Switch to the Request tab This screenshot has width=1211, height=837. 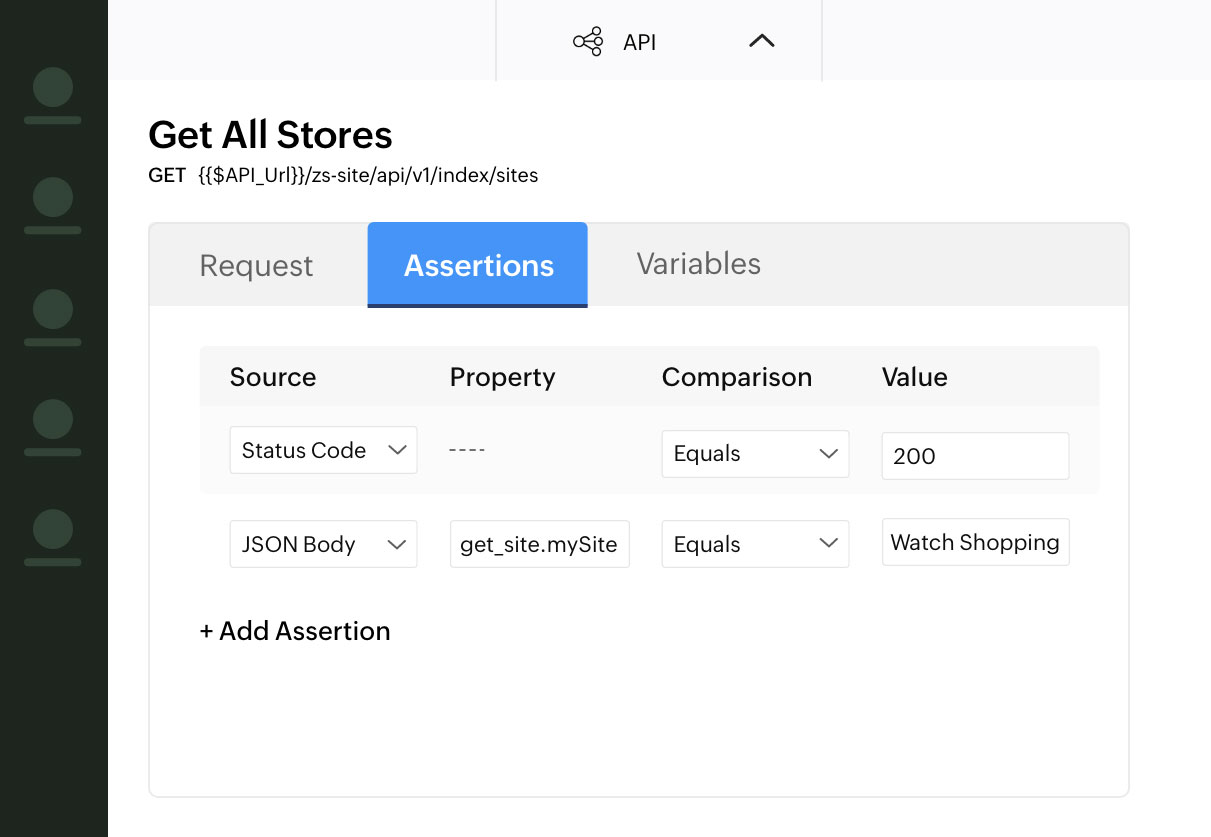click(256, 266)
